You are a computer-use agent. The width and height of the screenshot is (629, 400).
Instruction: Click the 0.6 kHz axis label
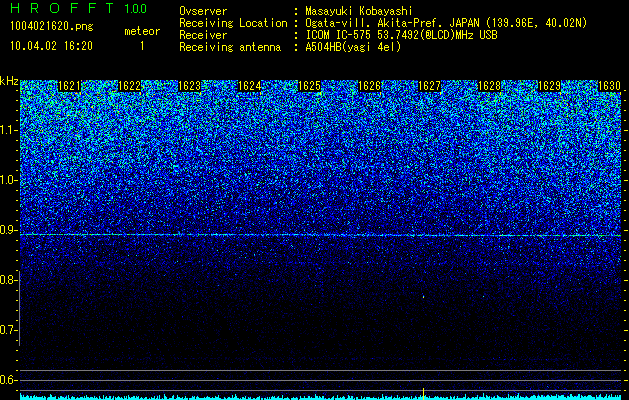[x=8, y=380]
